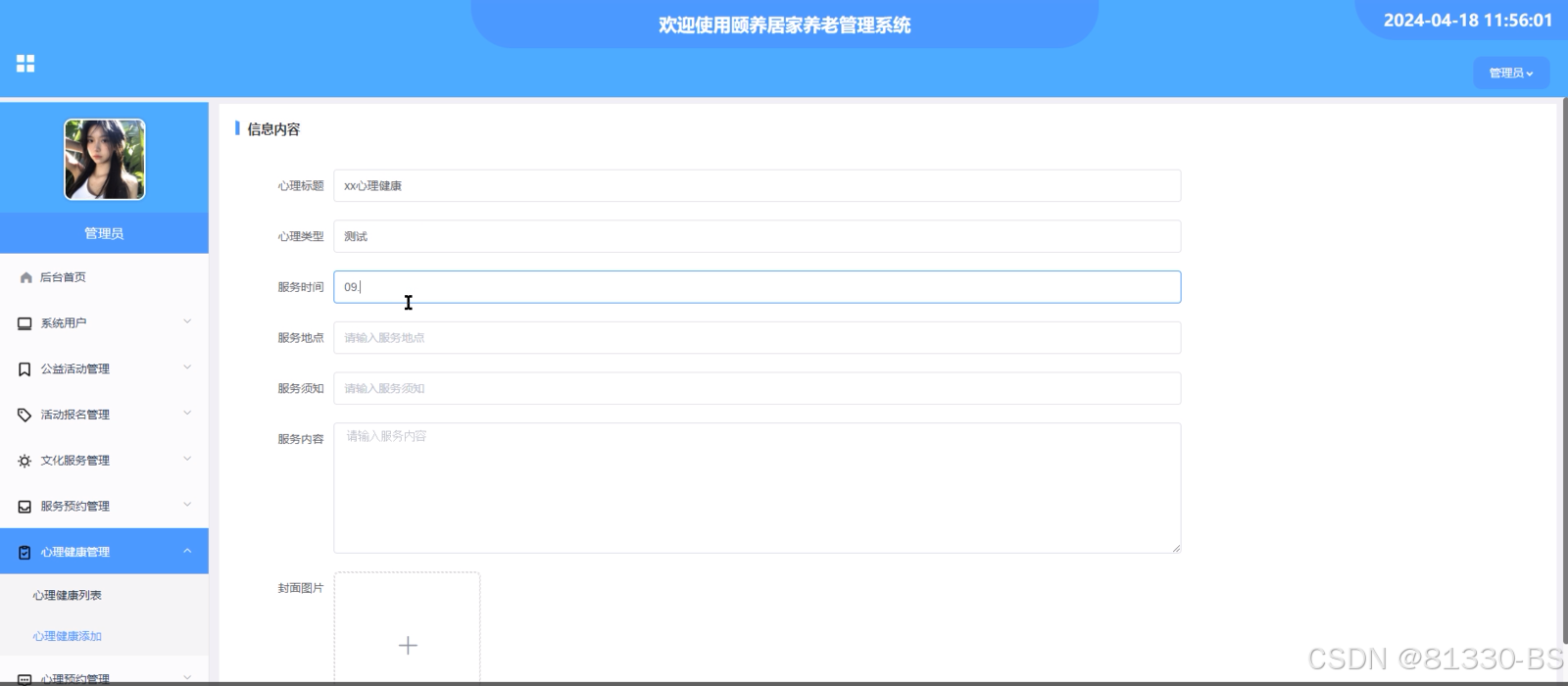Expand the 文化服务管理 chevron
This screenshot has width=1568, height=686.
[x=187, y=459]
